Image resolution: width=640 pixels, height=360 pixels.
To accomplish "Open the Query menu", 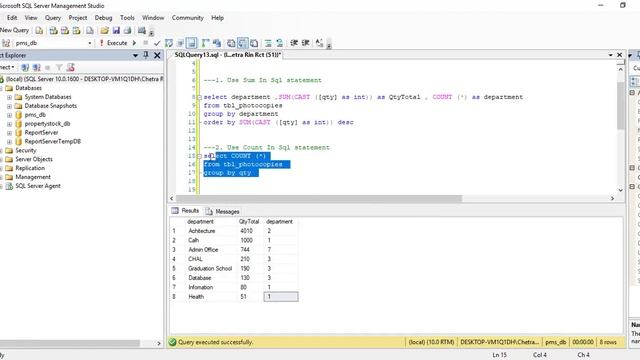I will 53,18.
